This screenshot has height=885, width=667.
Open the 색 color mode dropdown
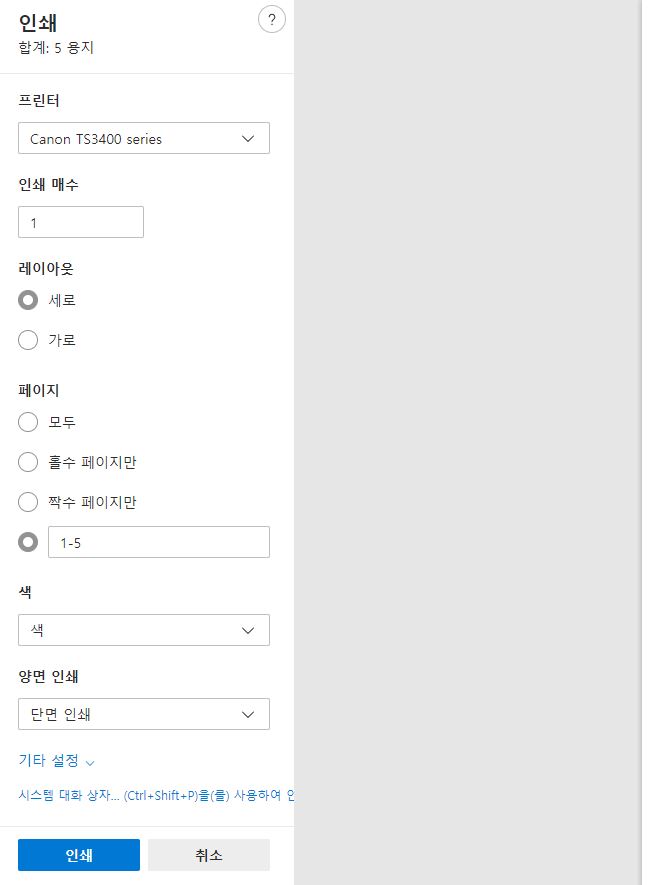143,630
